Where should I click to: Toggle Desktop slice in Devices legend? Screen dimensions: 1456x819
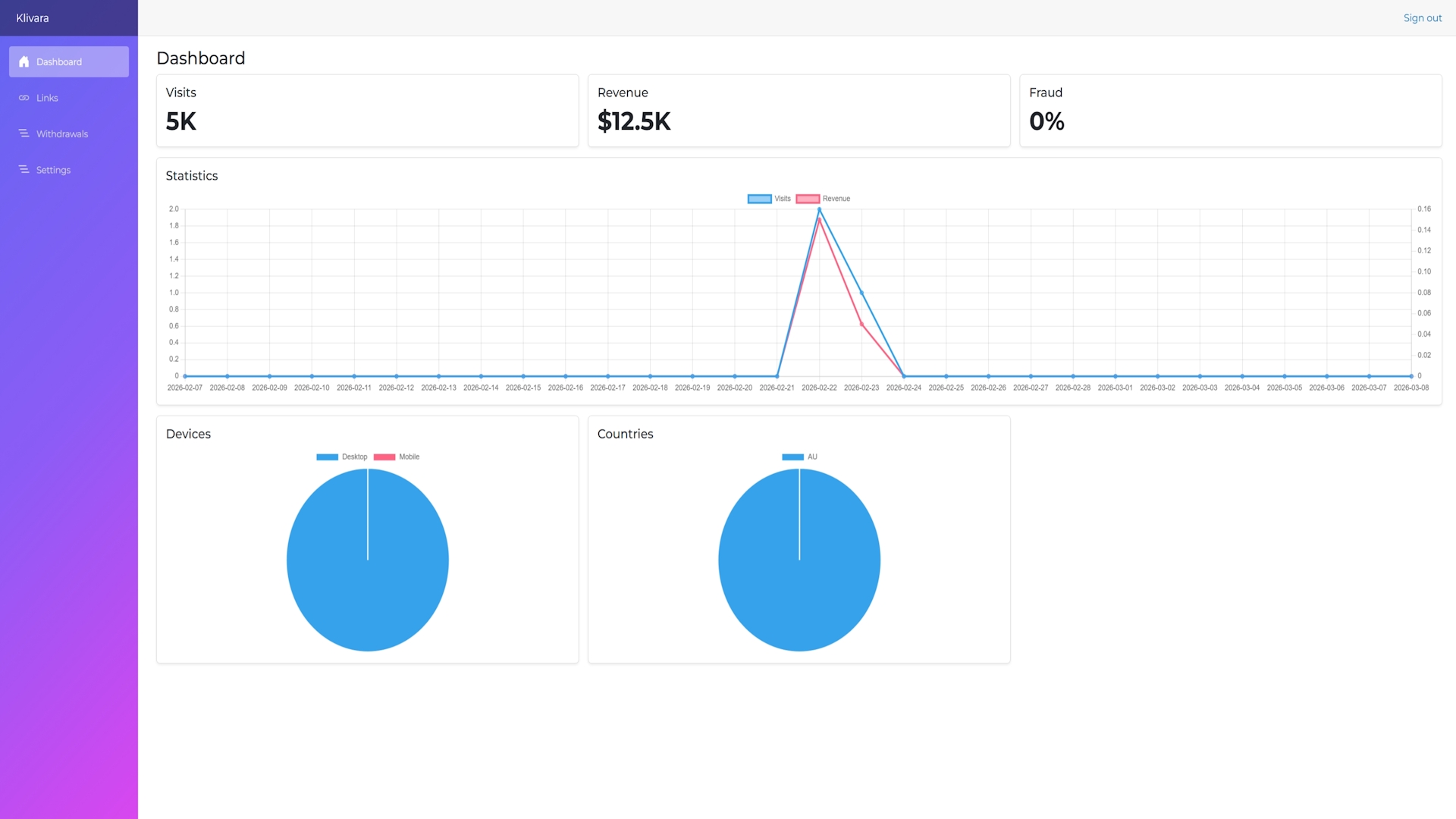point(353,457)
